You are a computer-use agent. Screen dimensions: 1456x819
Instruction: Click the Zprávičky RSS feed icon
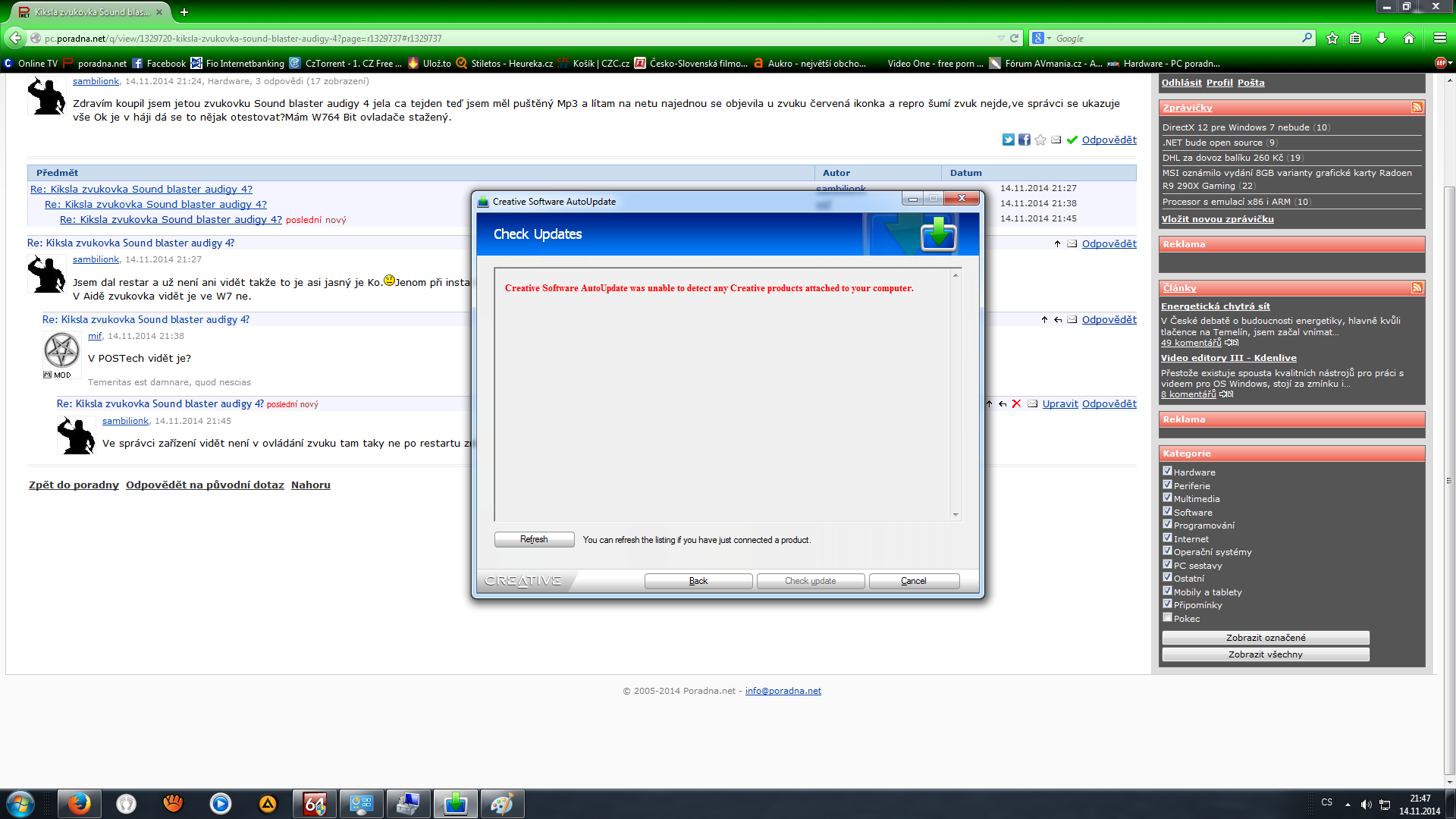click(x=1417, y=108)
